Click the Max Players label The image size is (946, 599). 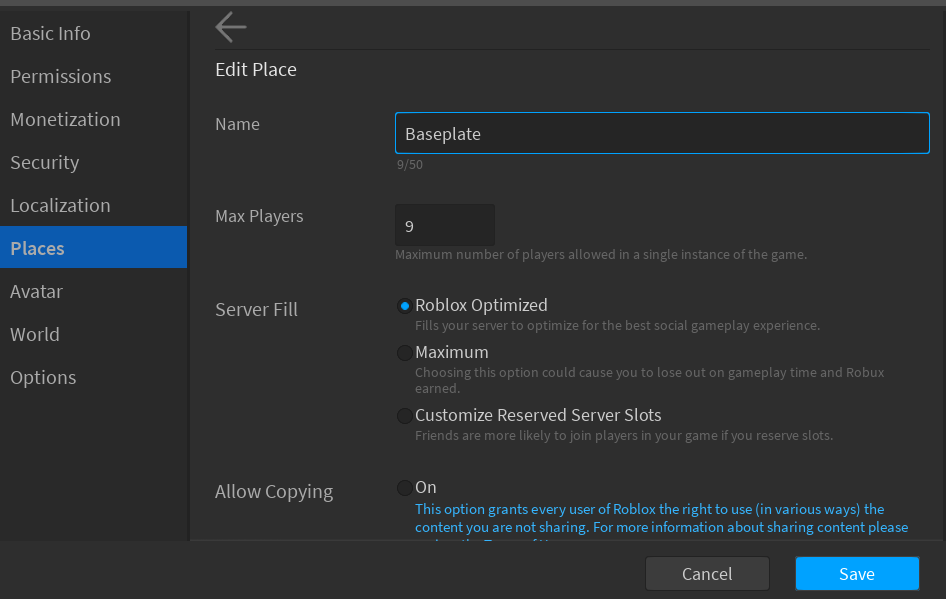pyautogui.click(x=259, y=216)
